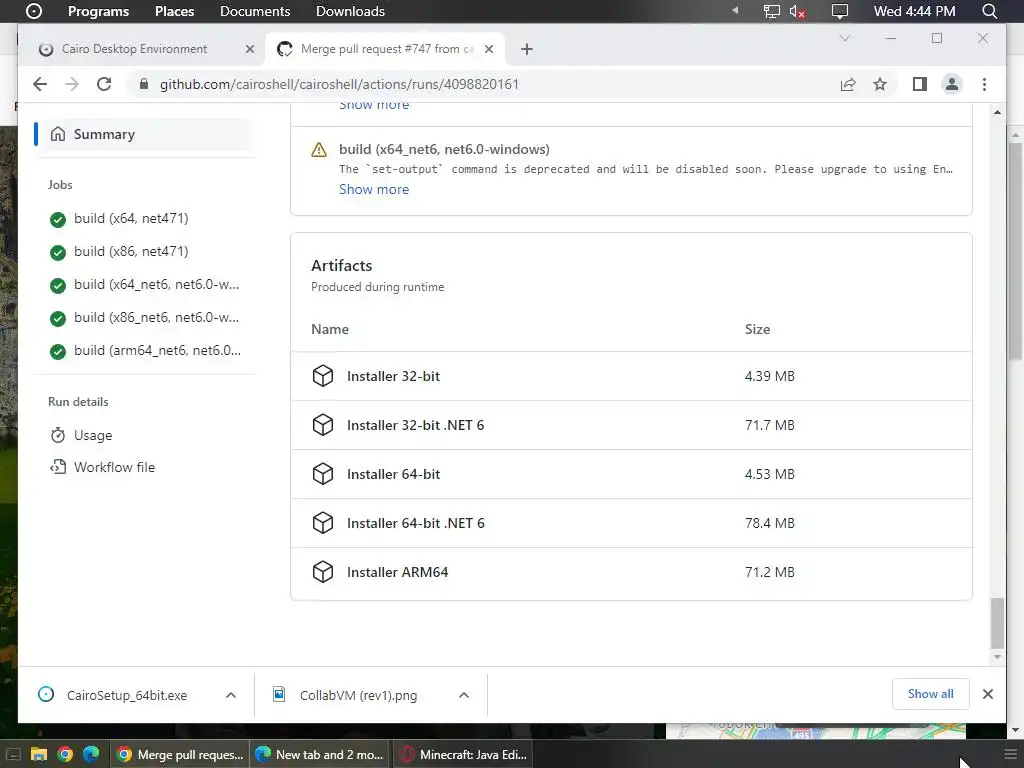Image resolution: width=1024 pixels, height=768 pixels.
Task: Expand hidden tray icons arrow
Action: pos(735,10)
